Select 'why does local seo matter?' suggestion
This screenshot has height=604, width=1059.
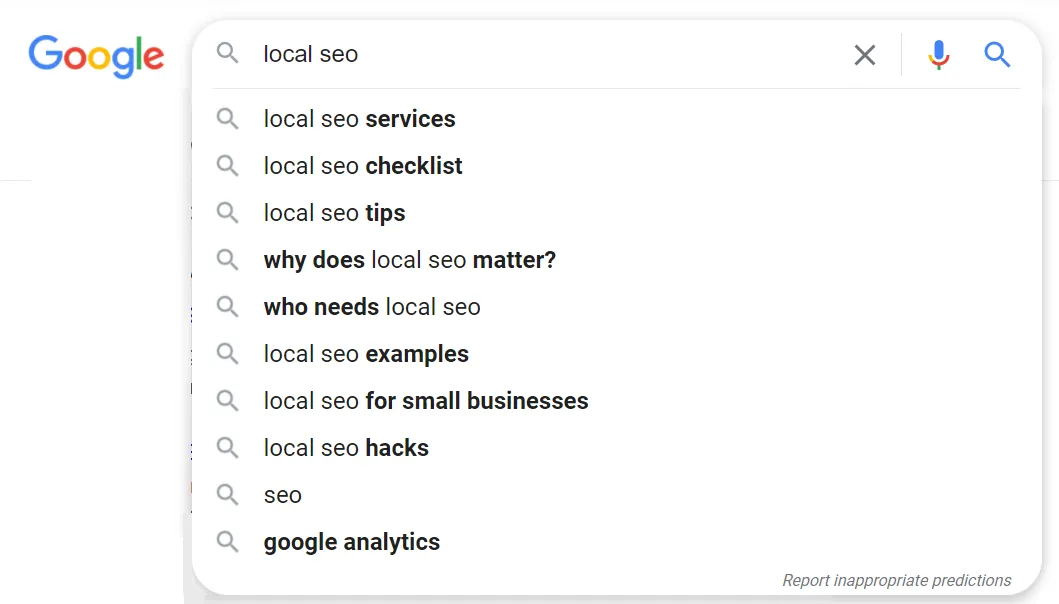(409, 260)
